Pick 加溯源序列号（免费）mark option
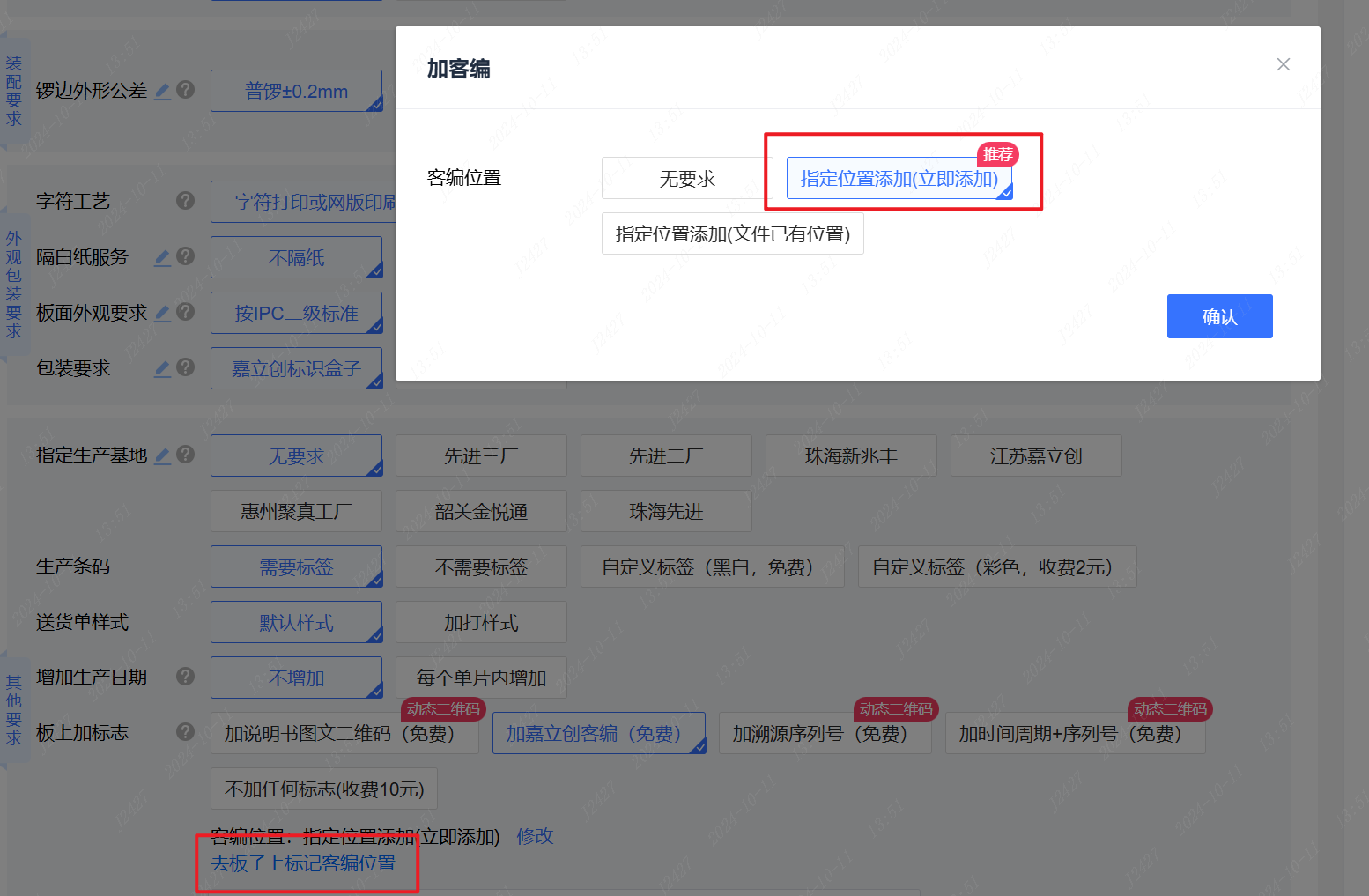Viewport: 1369px width, 896px height. pos(825,734)
